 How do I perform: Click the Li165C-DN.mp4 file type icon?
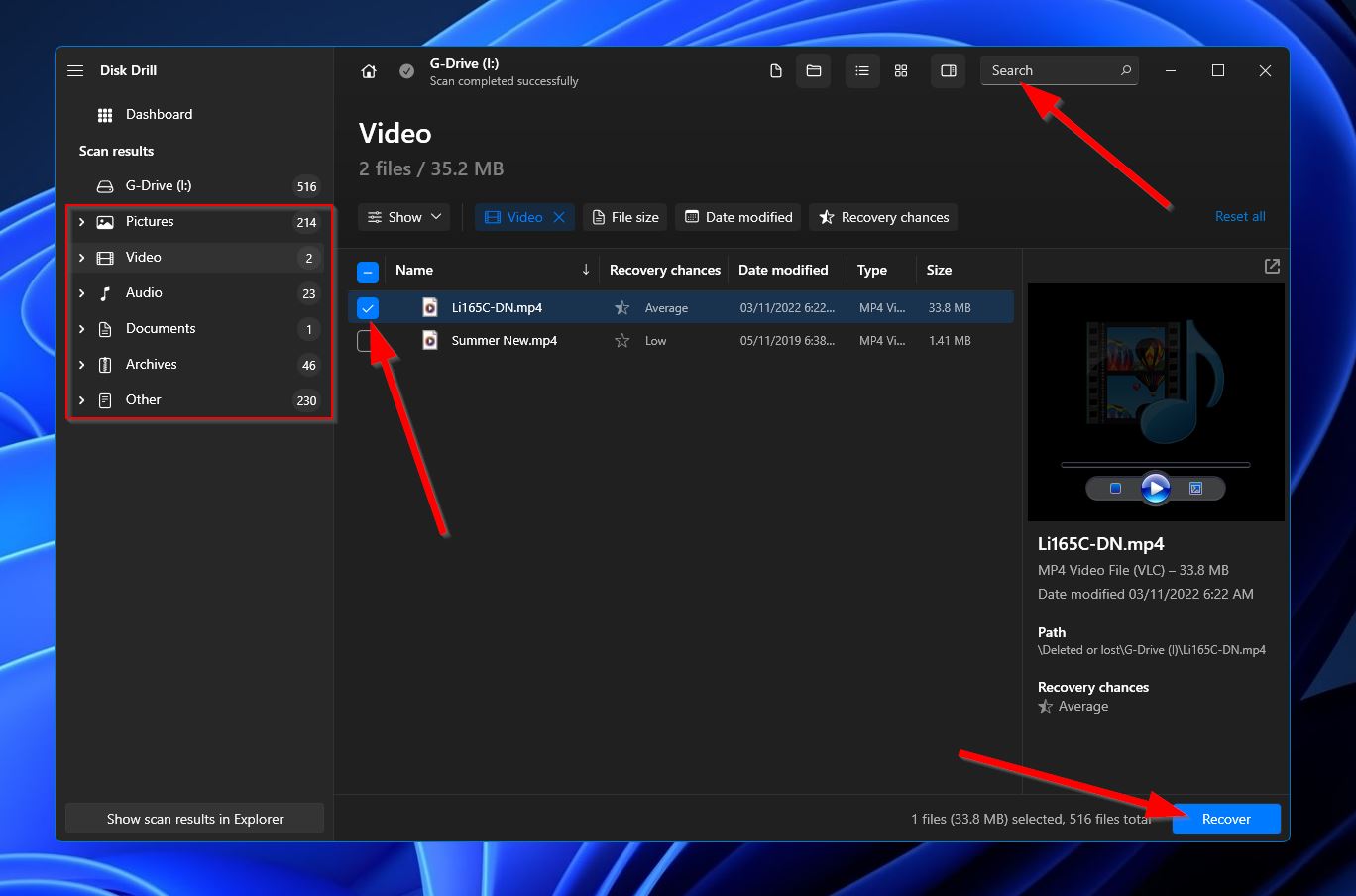tap(430, 307)
